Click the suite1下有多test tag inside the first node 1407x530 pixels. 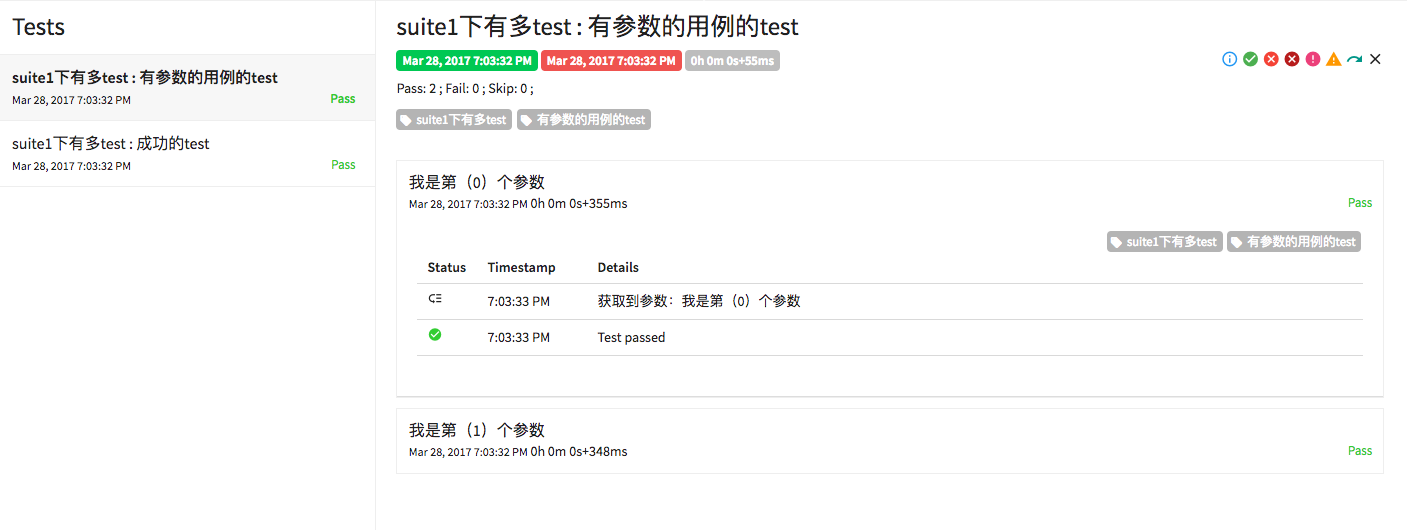pyautogui.click(x=1164, y=242)
